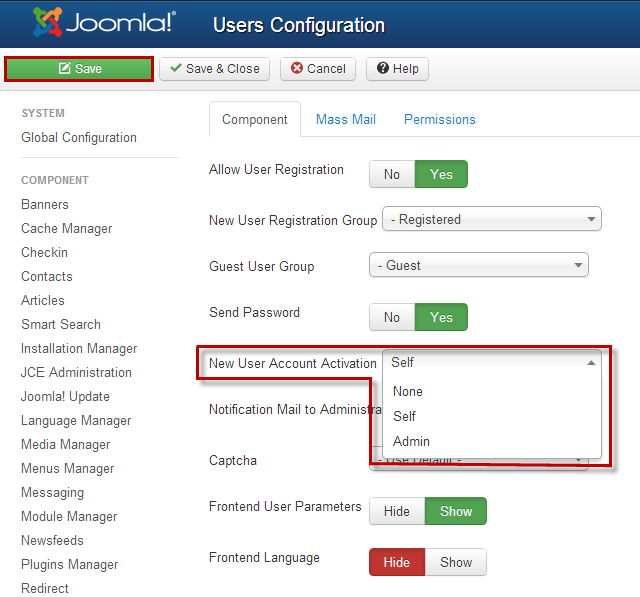This screenshot has width=640, height=597.
Task: Open Messaging component settings
Action: (x=52, y=493)
